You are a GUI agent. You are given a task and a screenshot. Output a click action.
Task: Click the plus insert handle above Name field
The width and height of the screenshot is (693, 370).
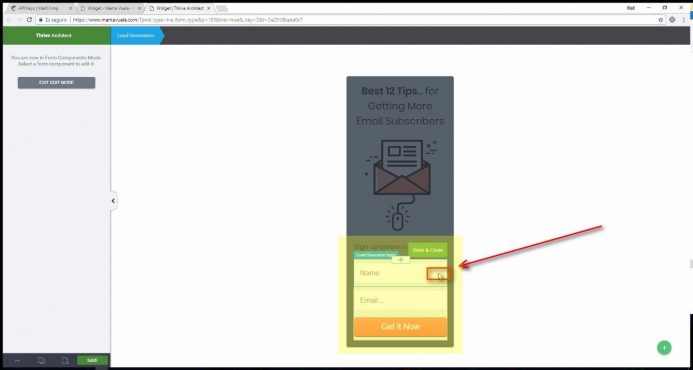(x=400, y=260)
